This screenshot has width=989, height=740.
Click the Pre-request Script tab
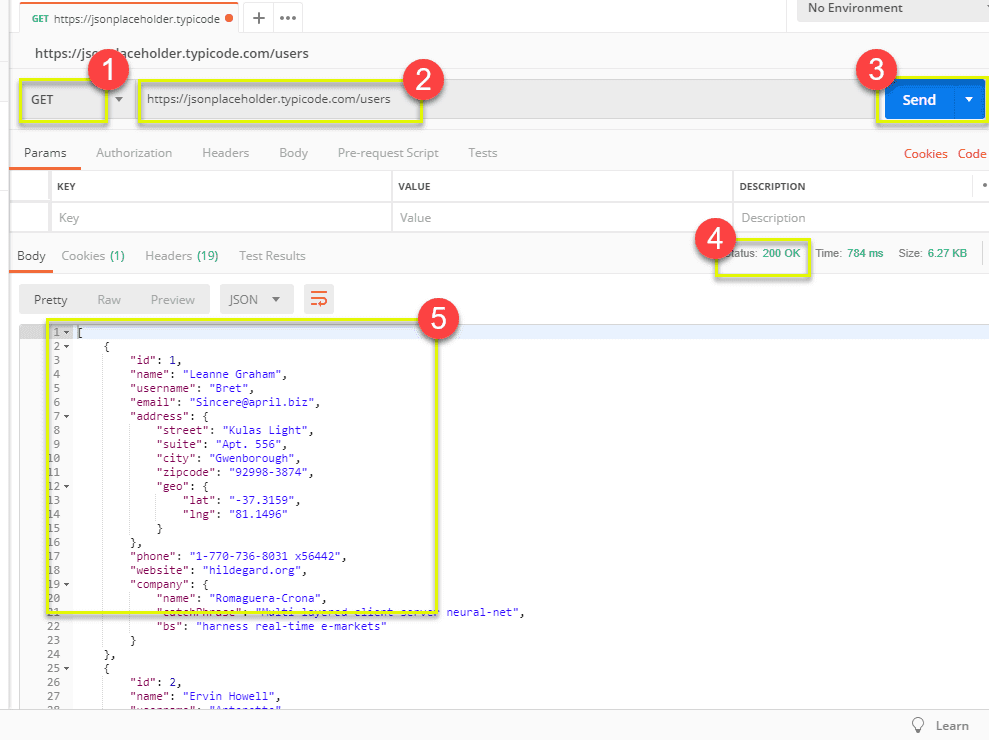point(387,153)
